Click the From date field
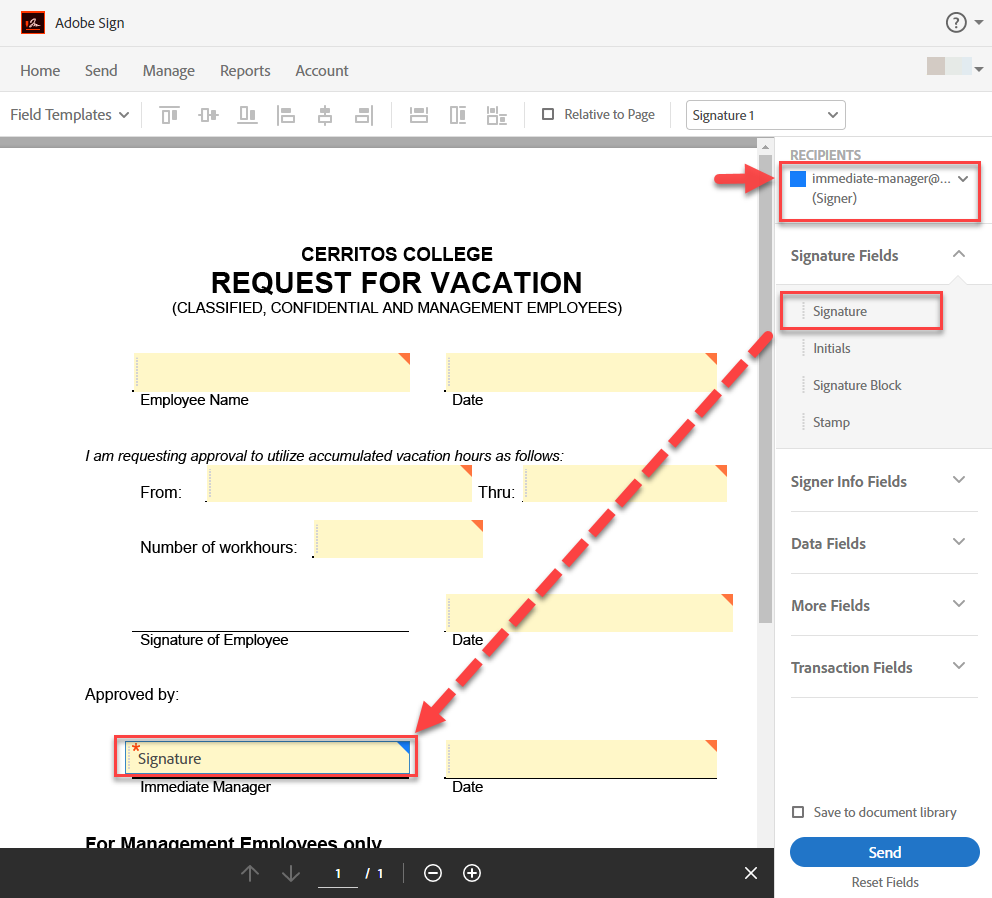Image resolution: width=992 pixels, height=898 pixels. (339, 483)
